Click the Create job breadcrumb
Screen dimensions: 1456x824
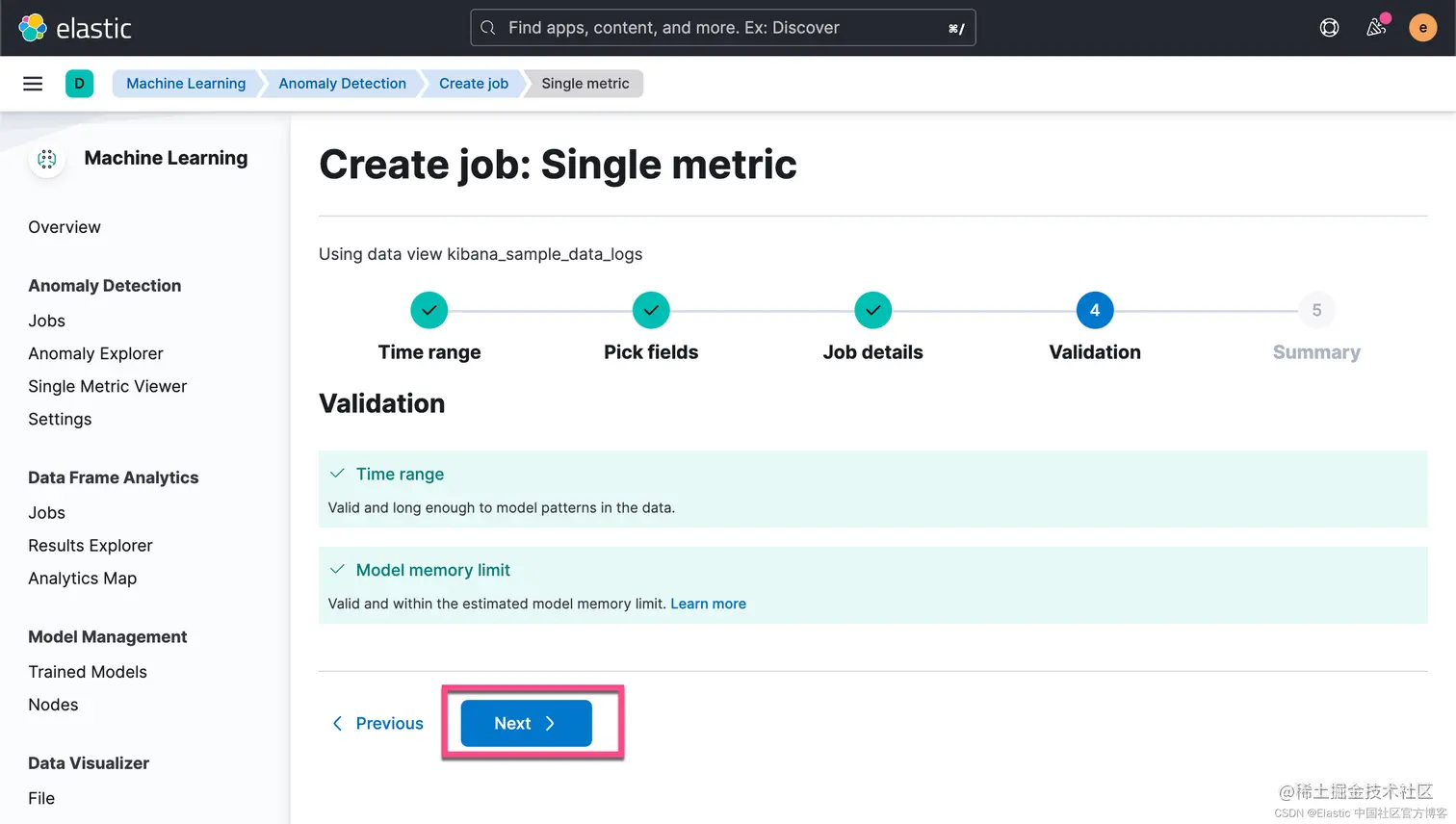click(473, 84)
